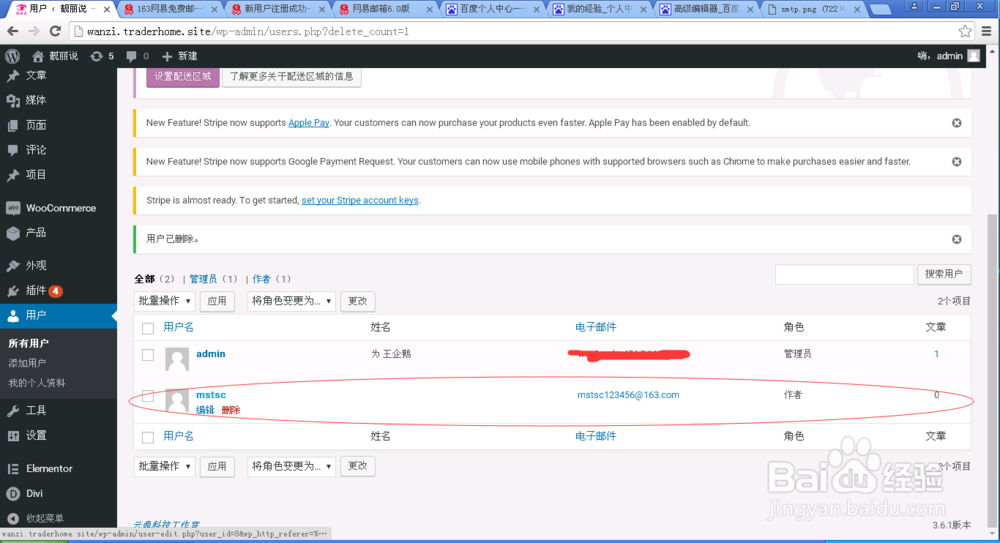Viewport: 1000px width, 543px height.
Task: Dismiss the Apple Pay Stripe notice
Action: click(x=957, y=123)
